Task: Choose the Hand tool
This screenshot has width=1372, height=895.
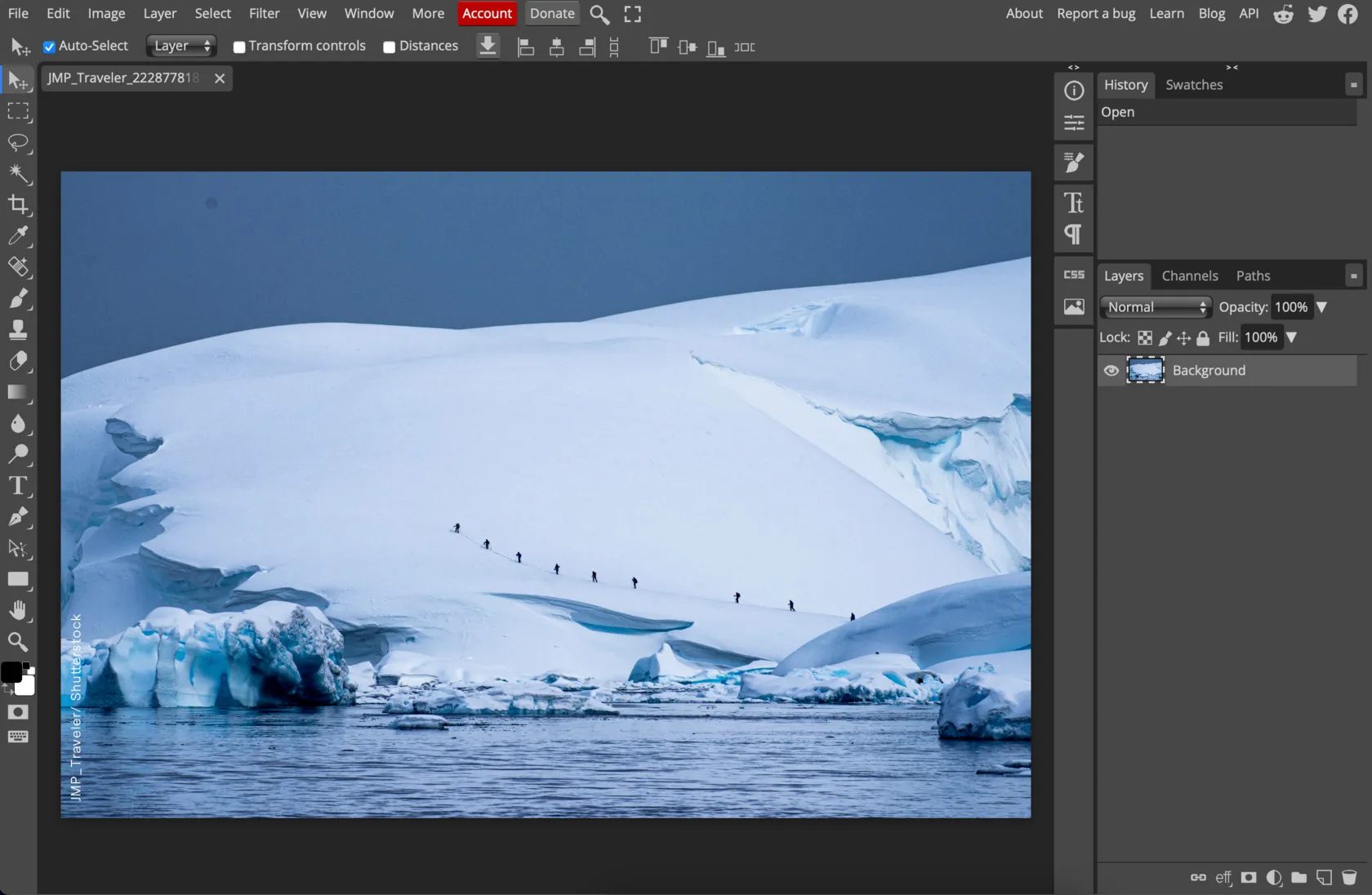Action: (18, 611)
